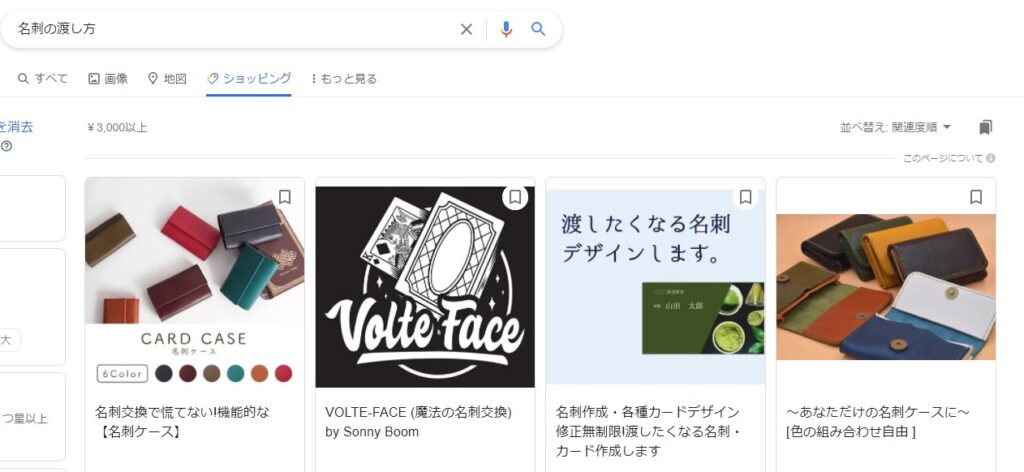Click into the 名刺の渡し方 search field
This screenshot has height=472, width=1024.
tap(230, 29)
